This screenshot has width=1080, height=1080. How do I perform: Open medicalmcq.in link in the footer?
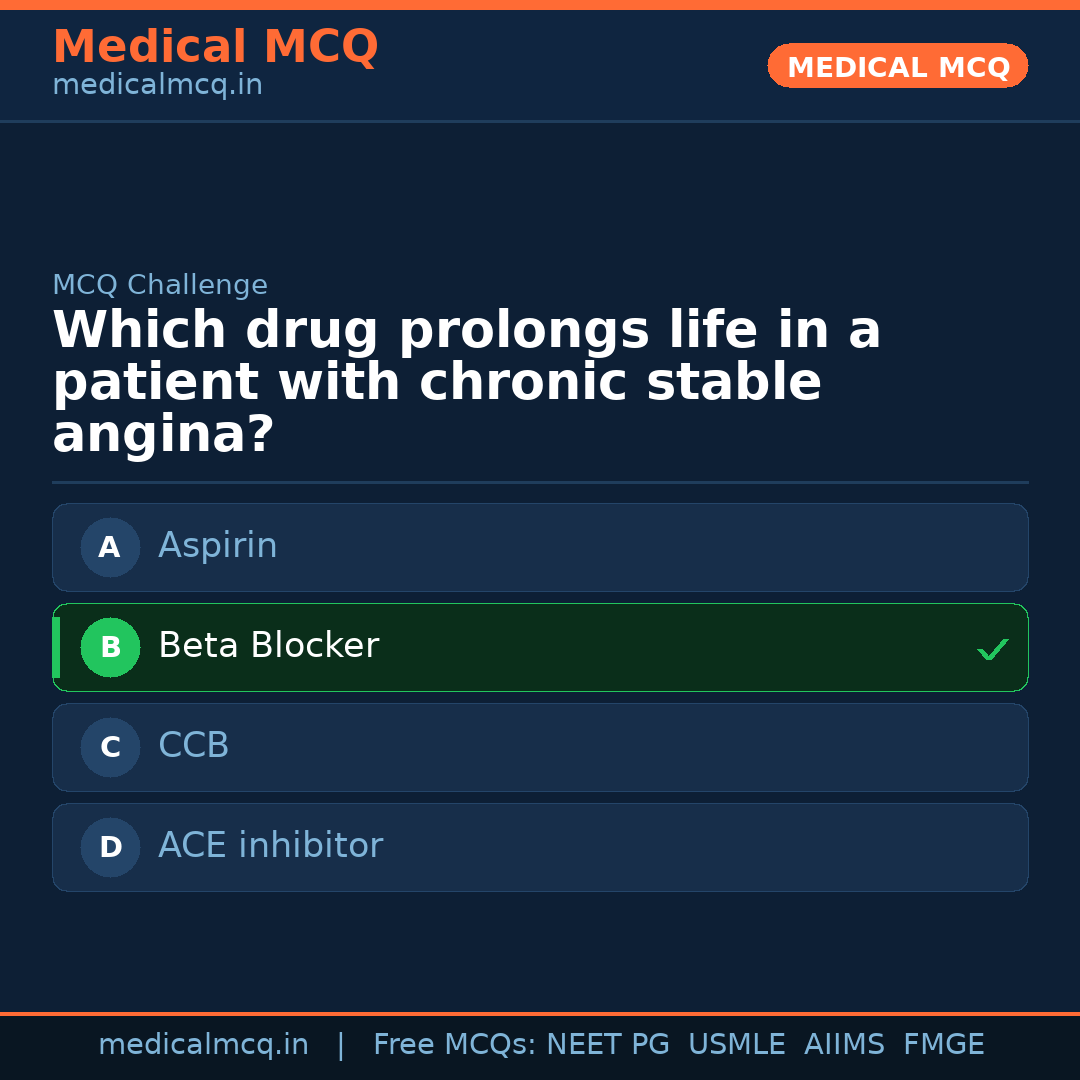203,1045
